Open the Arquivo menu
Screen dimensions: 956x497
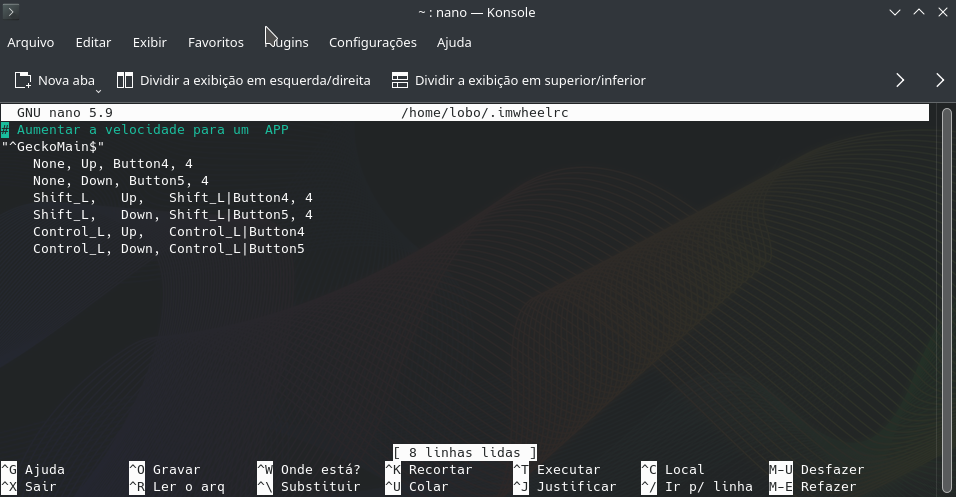30,43
